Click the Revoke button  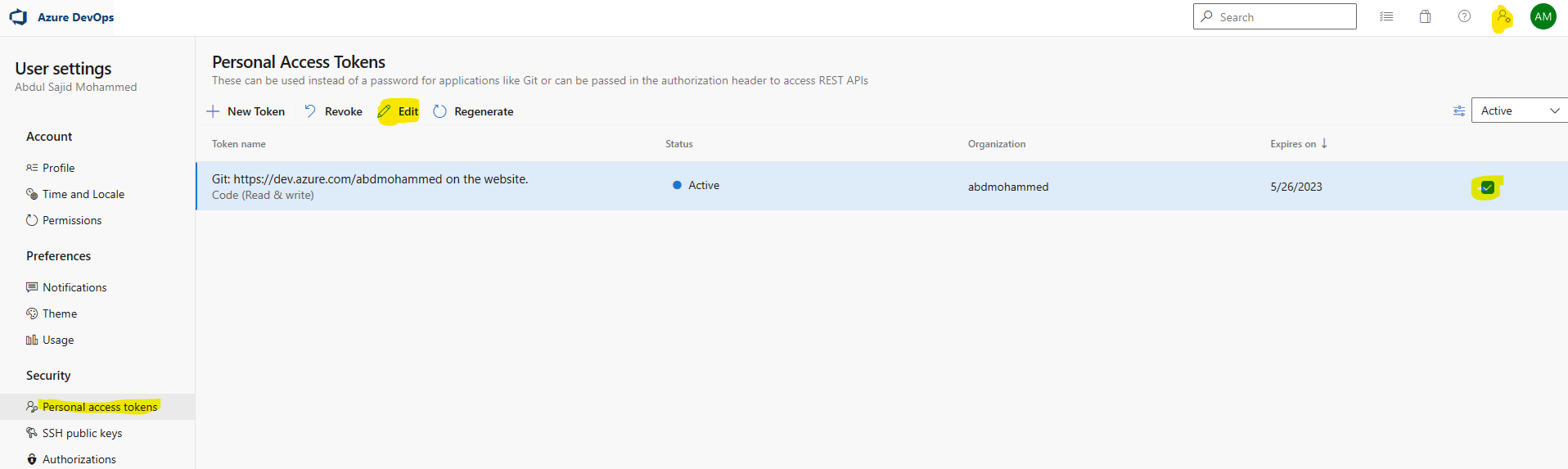coord(333,111)
